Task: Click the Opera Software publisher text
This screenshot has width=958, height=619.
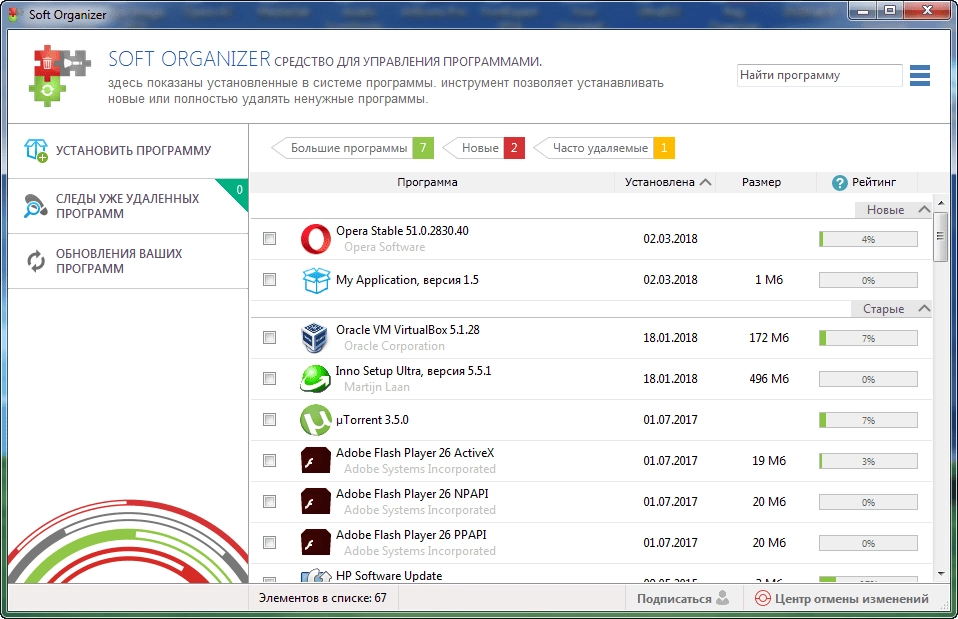Action: point(384,247)
